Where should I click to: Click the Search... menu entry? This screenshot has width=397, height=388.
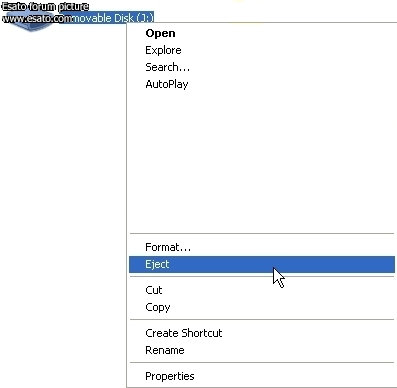click(262, 67)
